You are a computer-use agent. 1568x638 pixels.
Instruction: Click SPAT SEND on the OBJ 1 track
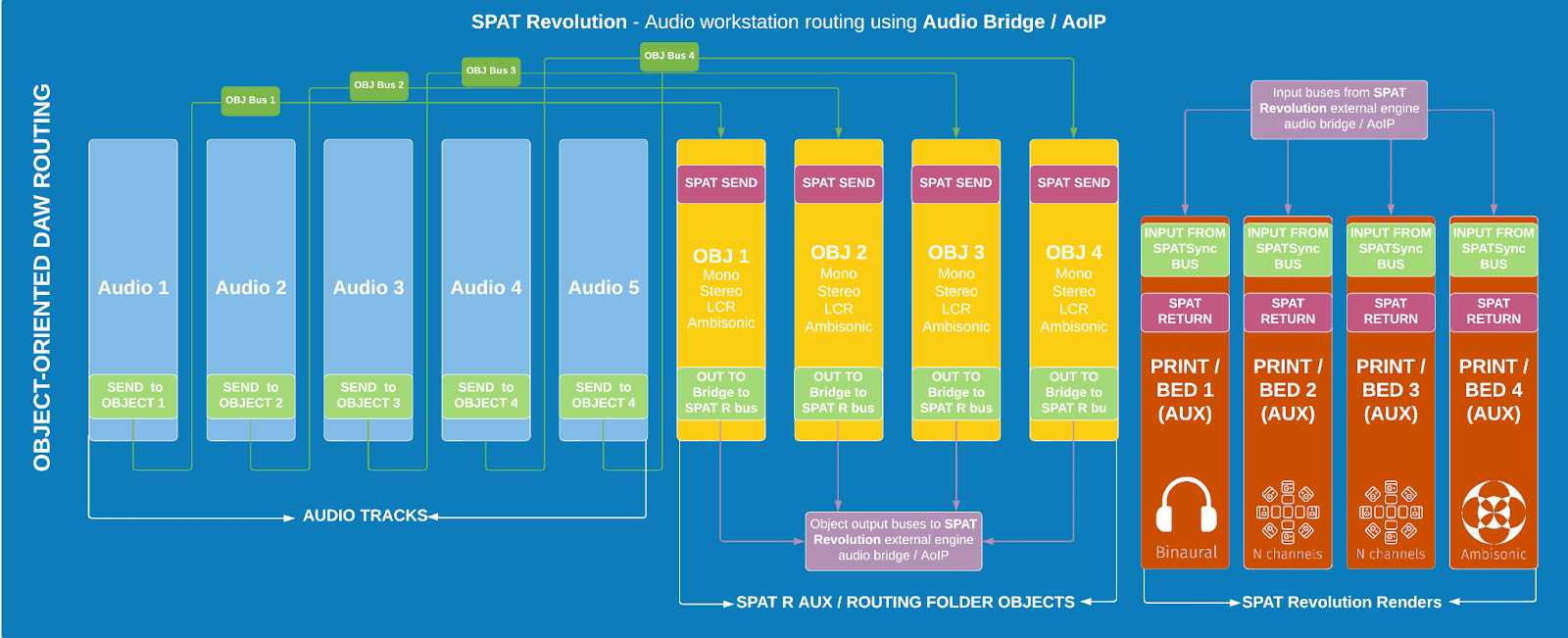(x=721, y=183)
